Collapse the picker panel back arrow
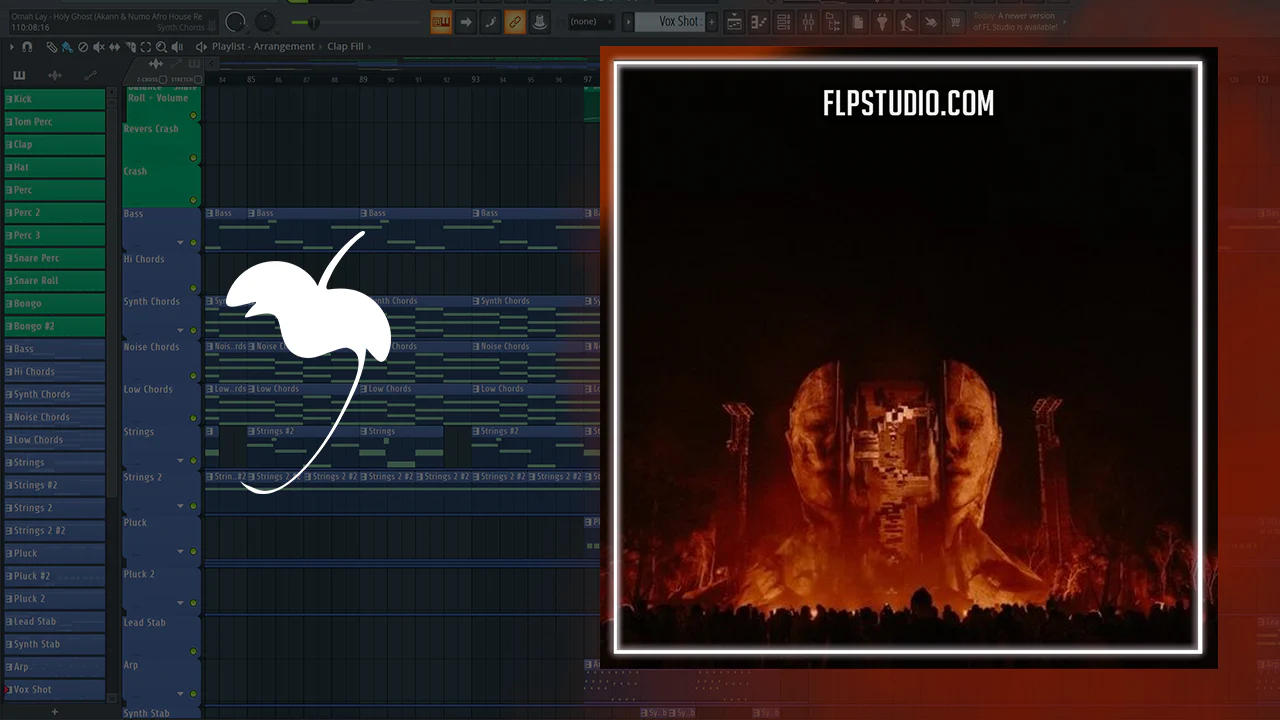Screen dimensions: 1280x720 click(x=211, y=63)
